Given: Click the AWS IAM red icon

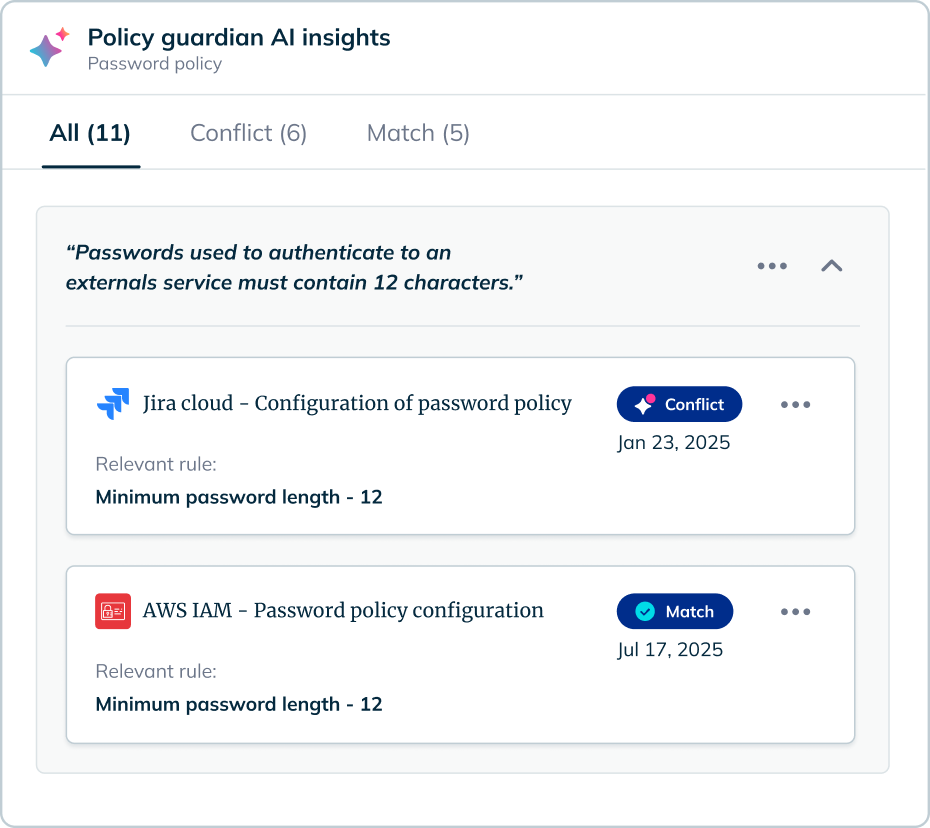Looking at the screenshot, I should [113, 611].
